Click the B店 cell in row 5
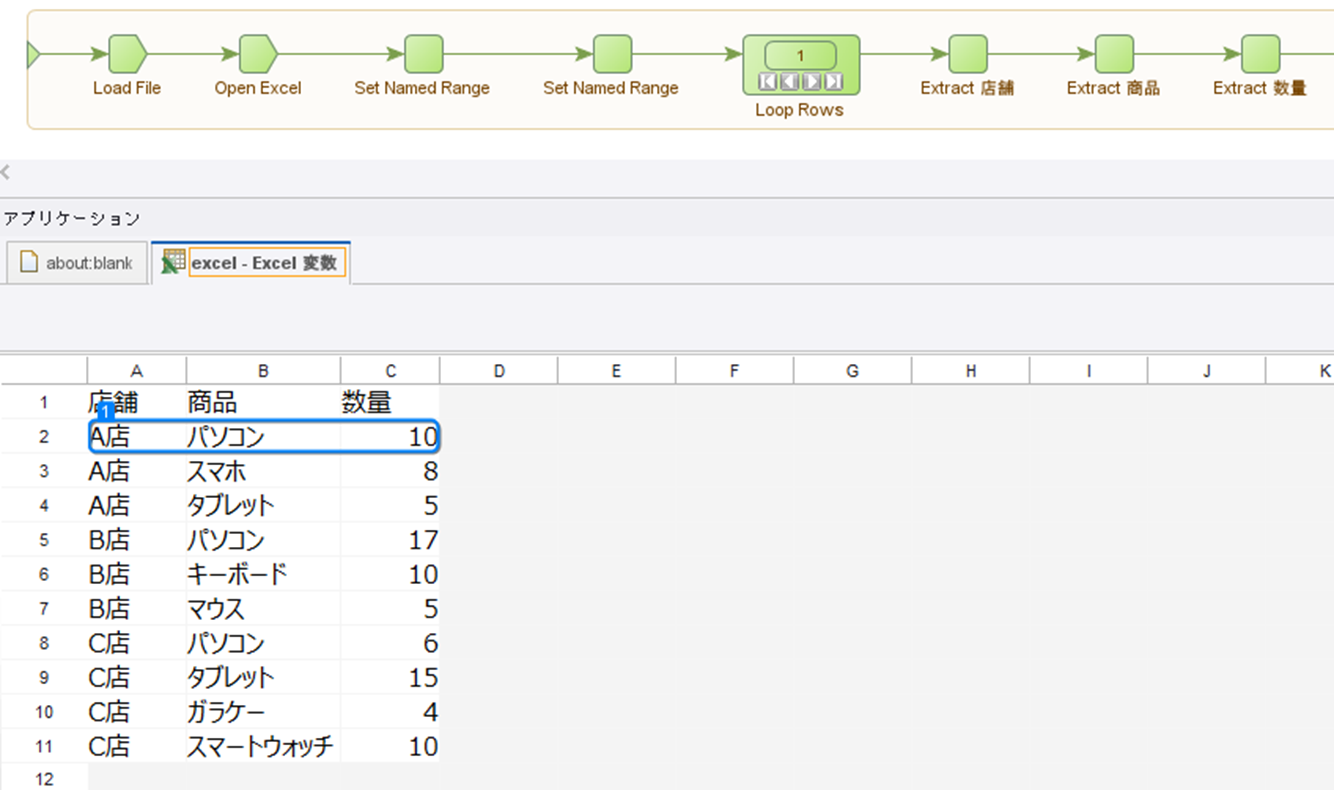Viewport: 1334px width, 790px height. [137, 540]
